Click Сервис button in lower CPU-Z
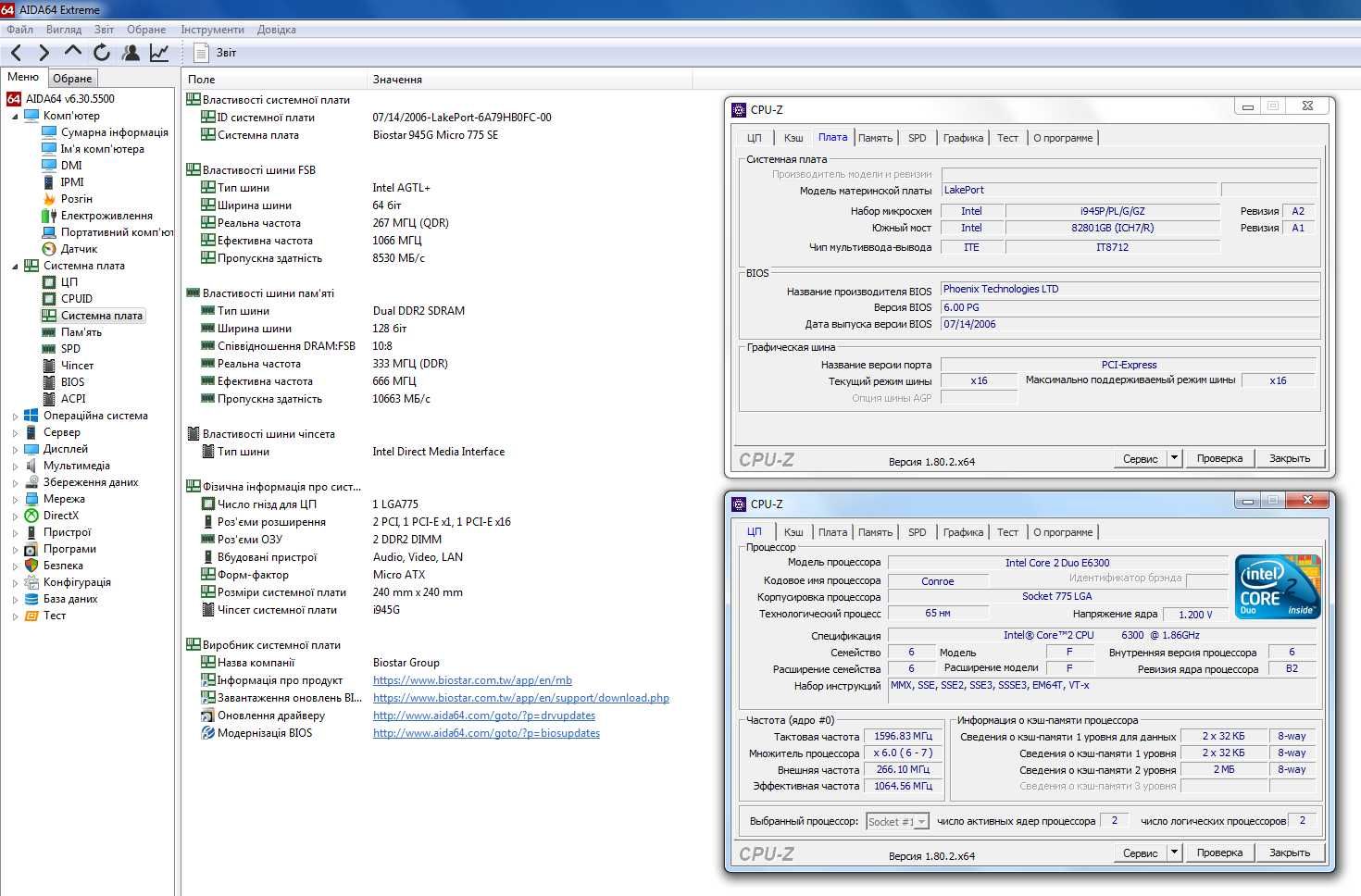 (x=1140, y=852)
